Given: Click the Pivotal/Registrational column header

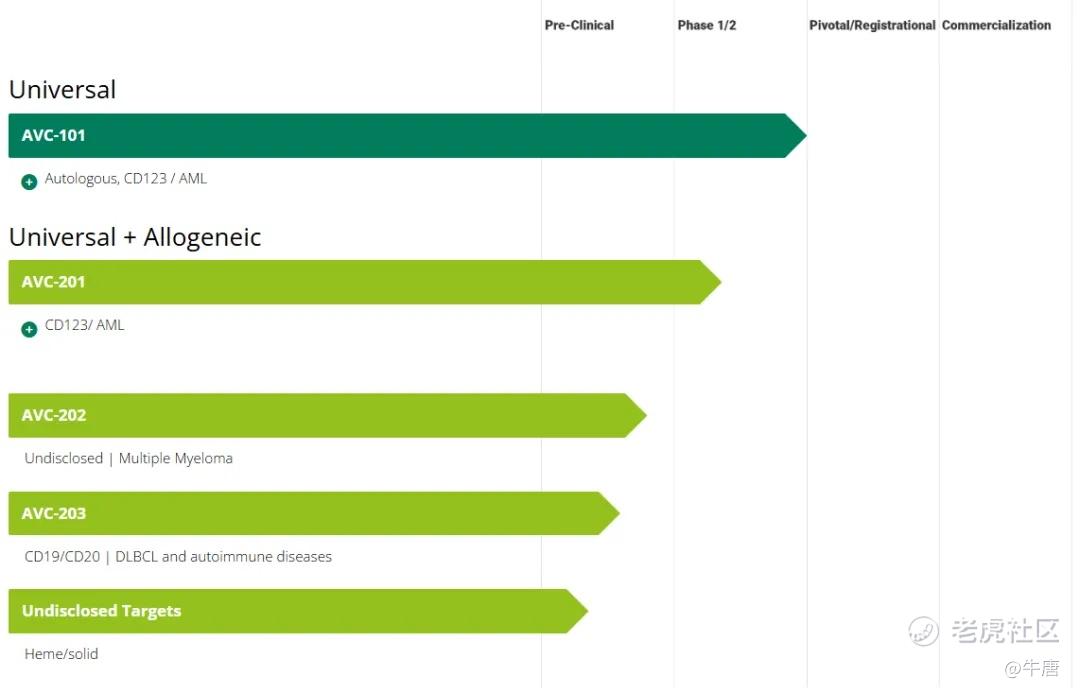Looking at the screenshot, I should [x=872, y=25].
